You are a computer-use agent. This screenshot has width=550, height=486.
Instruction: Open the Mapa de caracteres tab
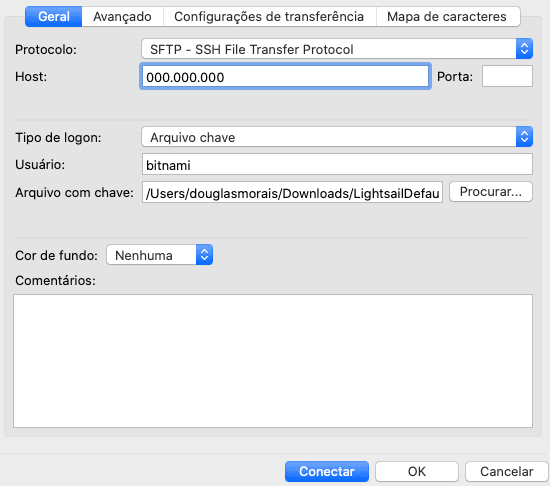(447, 16)
